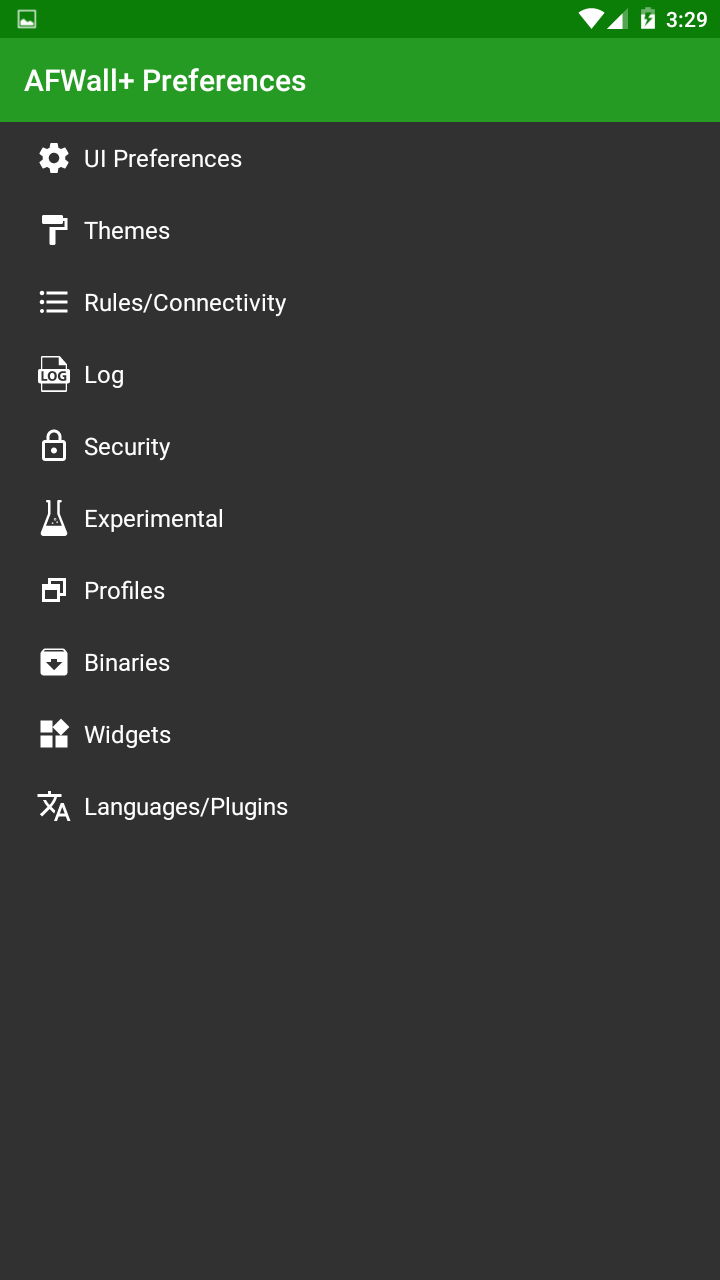Open the Binaries preferences
Viewport: 720px width, 1280px height.
[127, 663]
